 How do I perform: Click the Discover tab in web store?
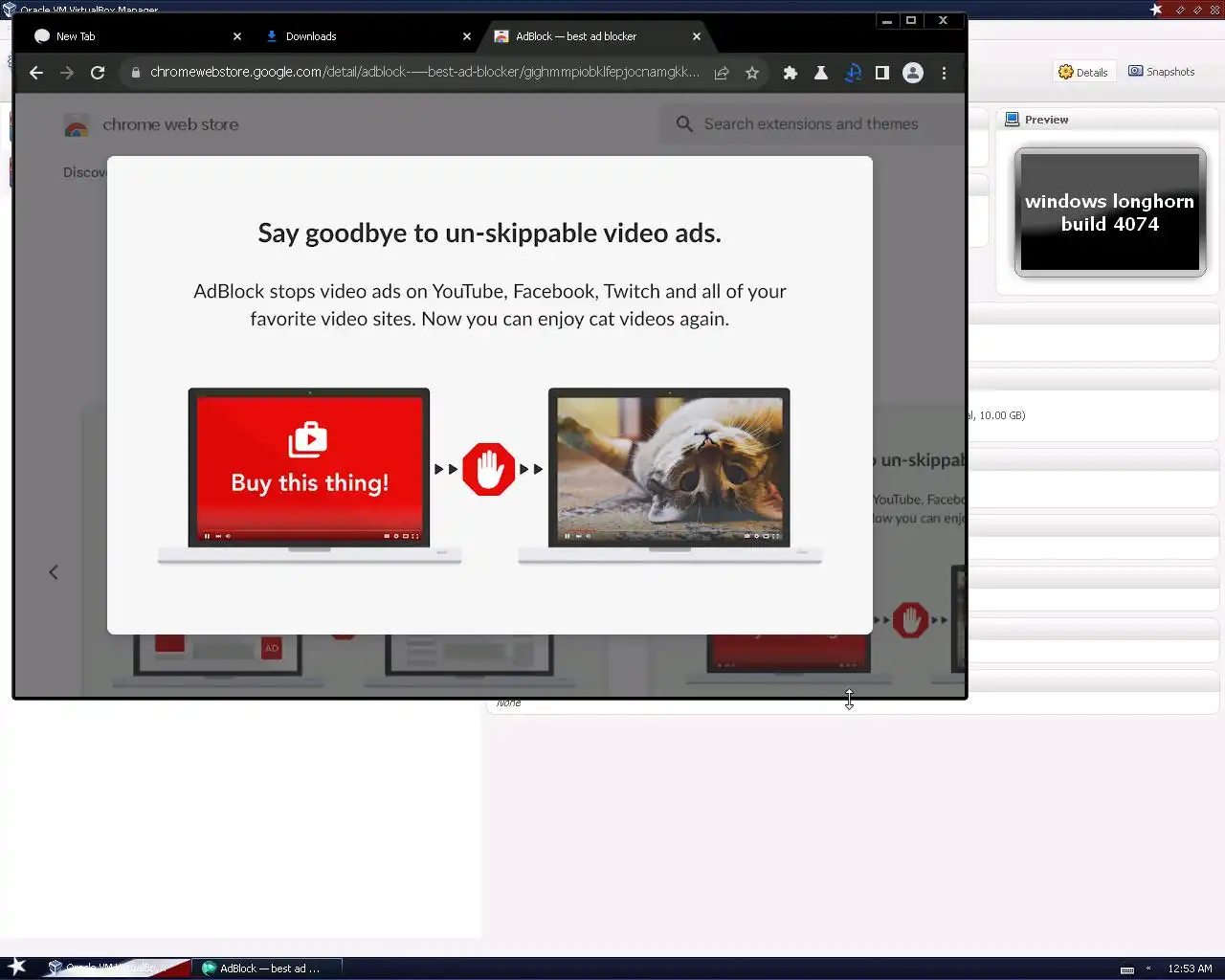[85, 172]
